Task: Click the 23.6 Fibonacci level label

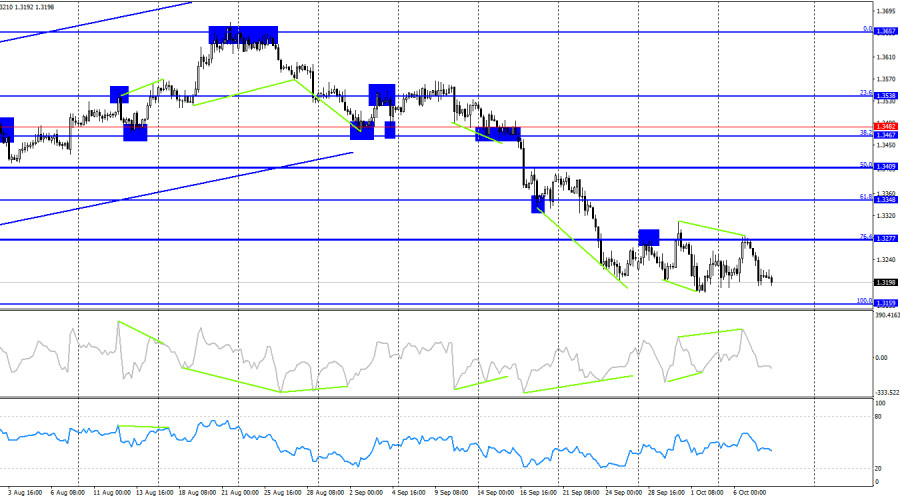Action: (x=866, y=92)
